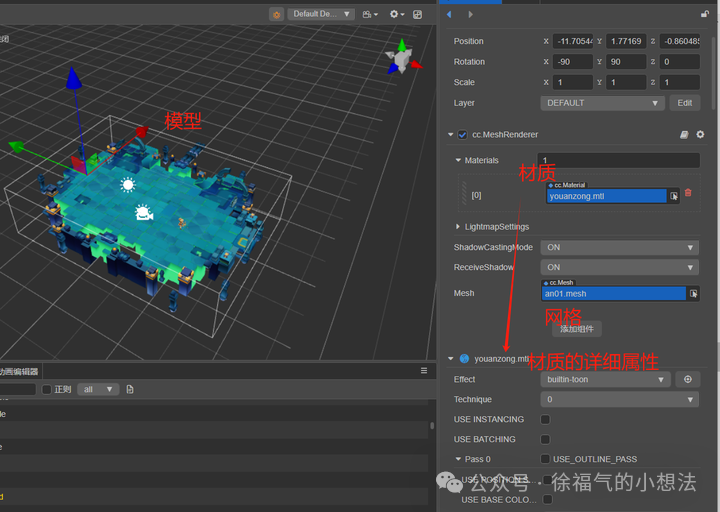Collapse the youanzong.mtl material section
Viewport: 720px width, 512px height.
click(x=450, y=359)
